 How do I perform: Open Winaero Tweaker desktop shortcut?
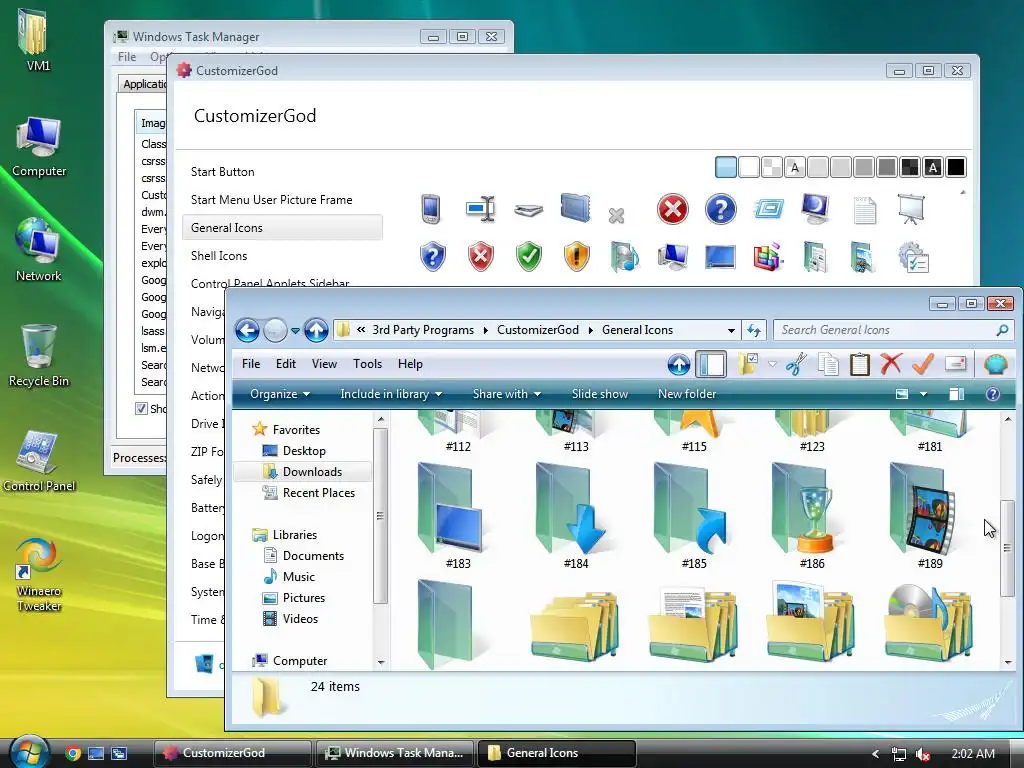[x=39, y=574]
